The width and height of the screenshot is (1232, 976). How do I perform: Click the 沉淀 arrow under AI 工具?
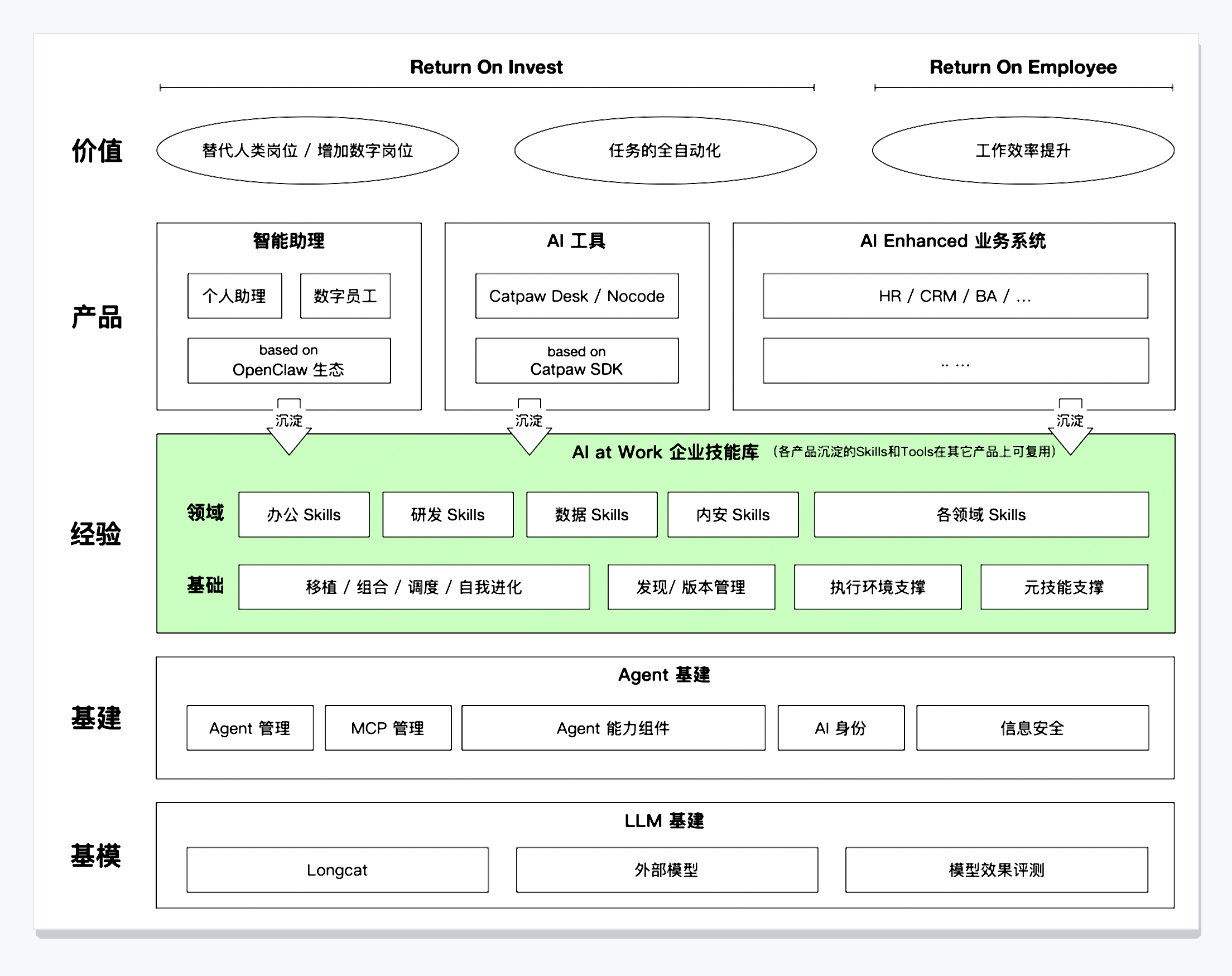[529, 426]
